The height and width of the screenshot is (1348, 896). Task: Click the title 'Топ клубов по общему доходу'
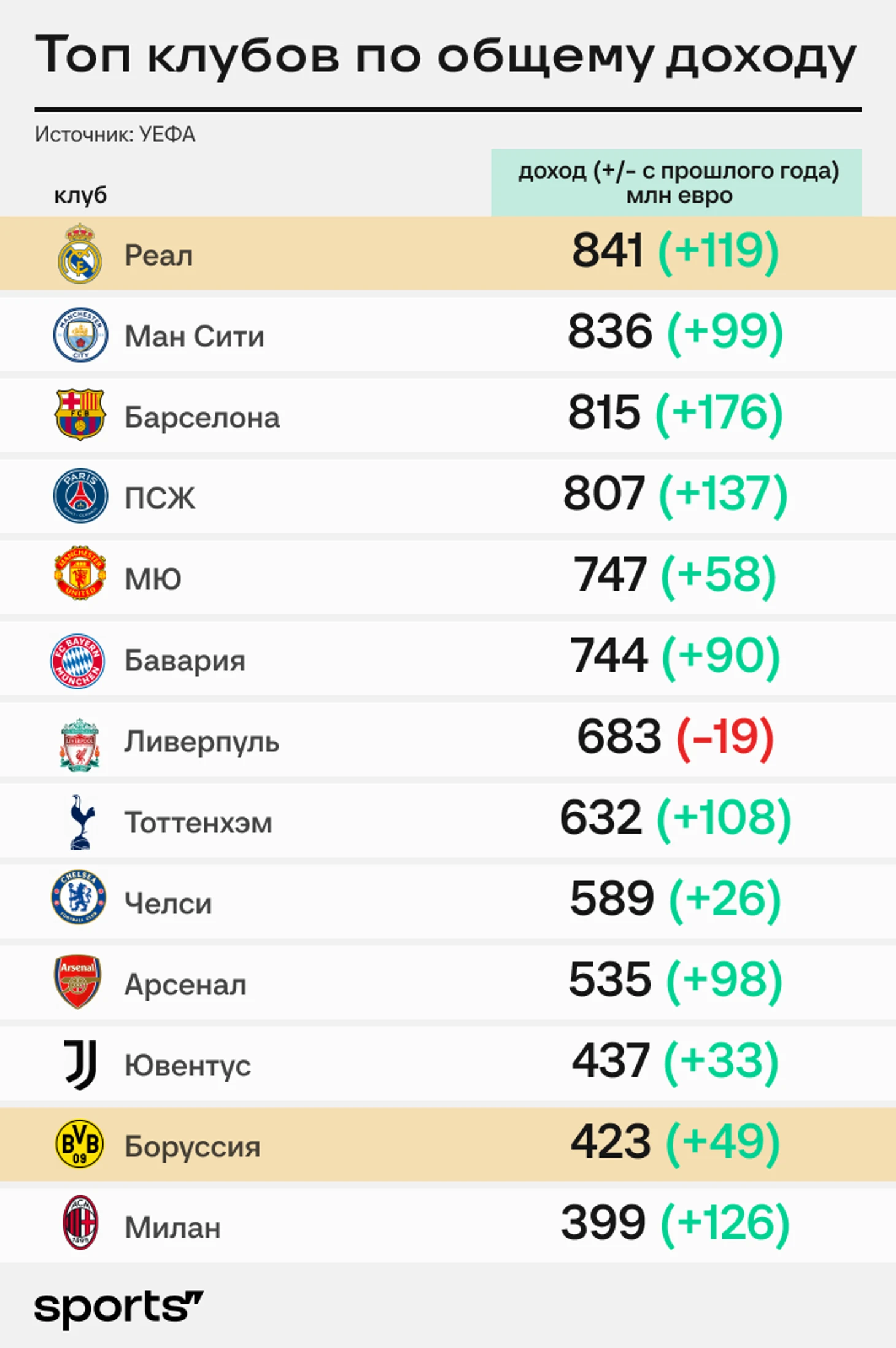click(x=446, y=55)
